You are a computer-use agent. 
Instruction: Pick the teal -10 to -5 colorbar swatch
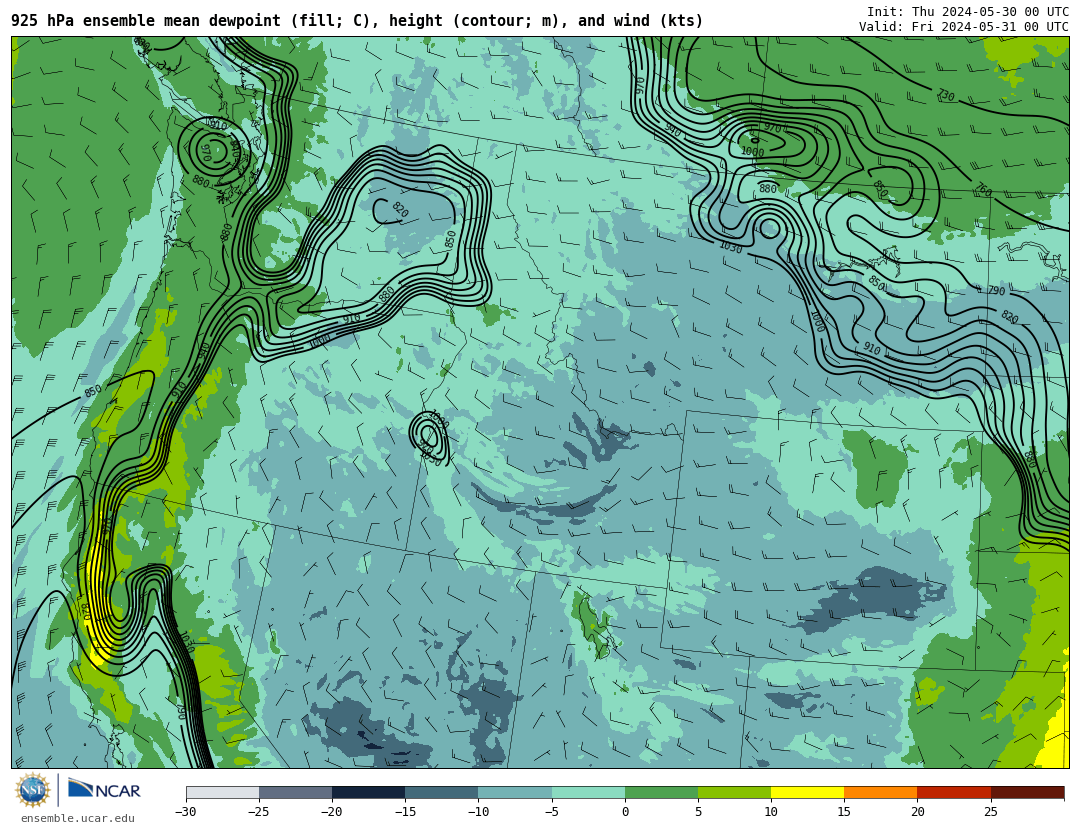click(515, 792)
